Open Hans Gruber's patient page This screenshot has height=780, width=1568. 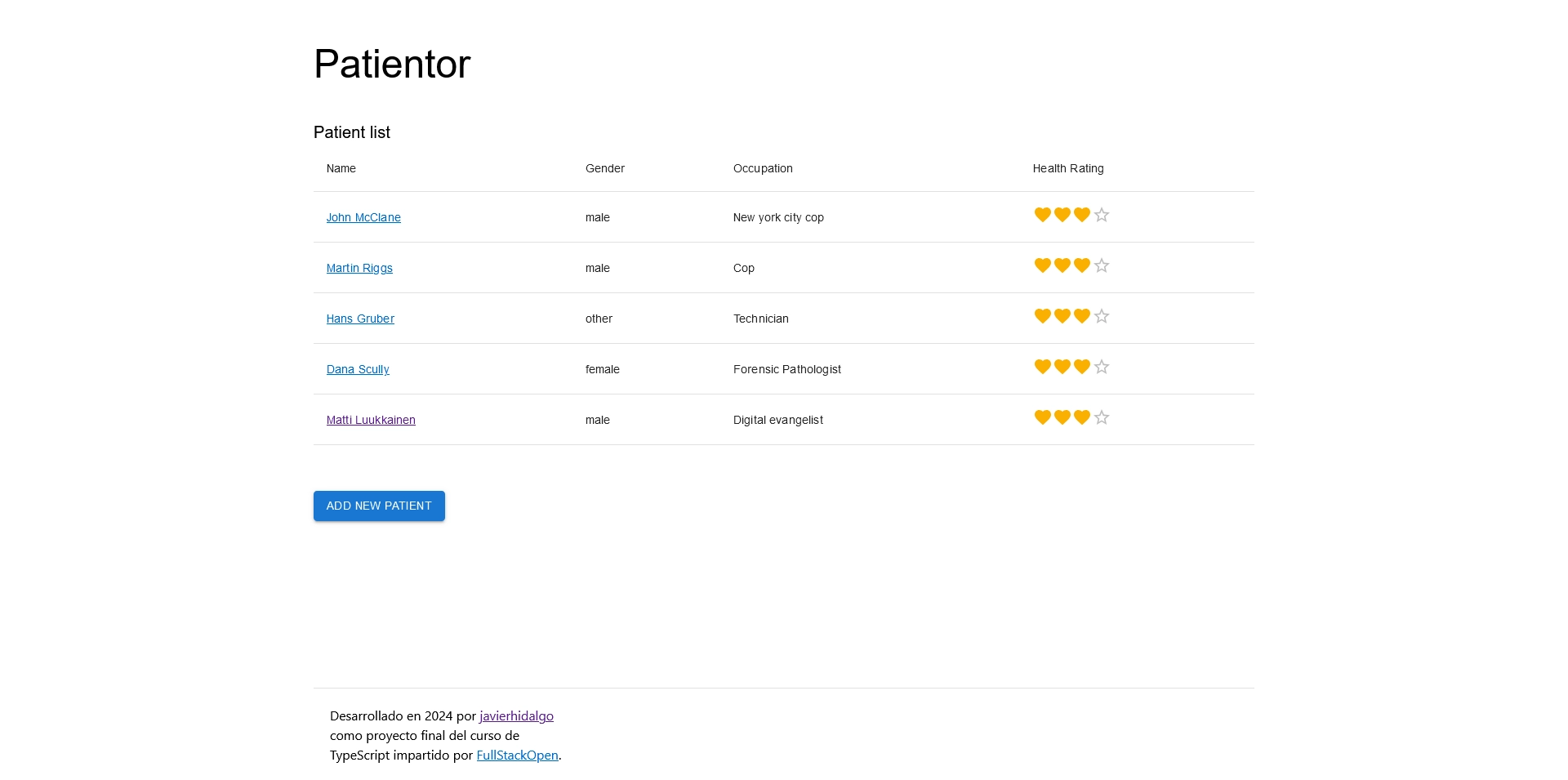(x=360, y=319)
